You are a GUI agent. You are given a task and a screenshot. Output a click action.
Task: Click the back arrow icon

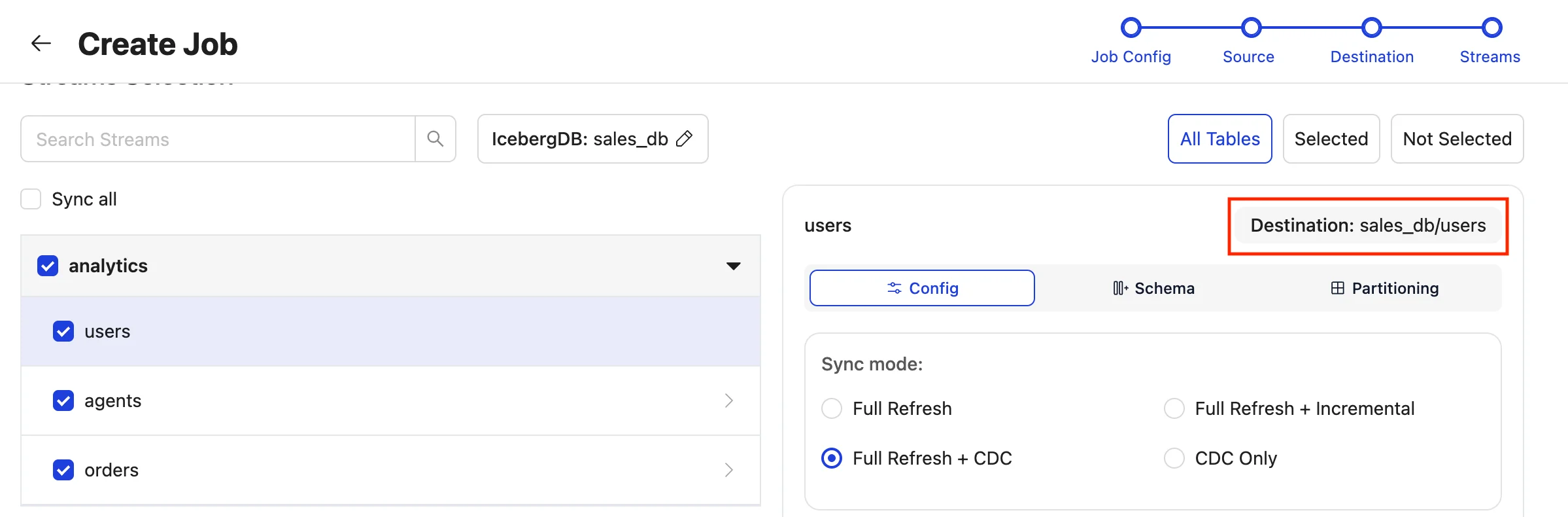click(x=41, y=43)
